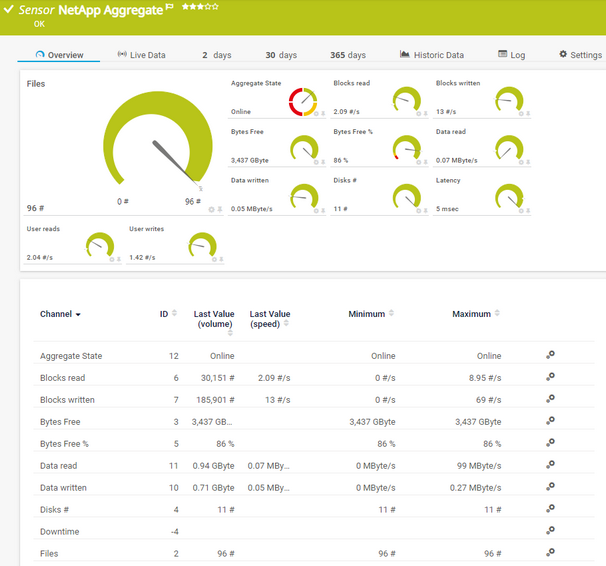Click the Blocks written channel name
606x566 pixels.
(67, 400)
